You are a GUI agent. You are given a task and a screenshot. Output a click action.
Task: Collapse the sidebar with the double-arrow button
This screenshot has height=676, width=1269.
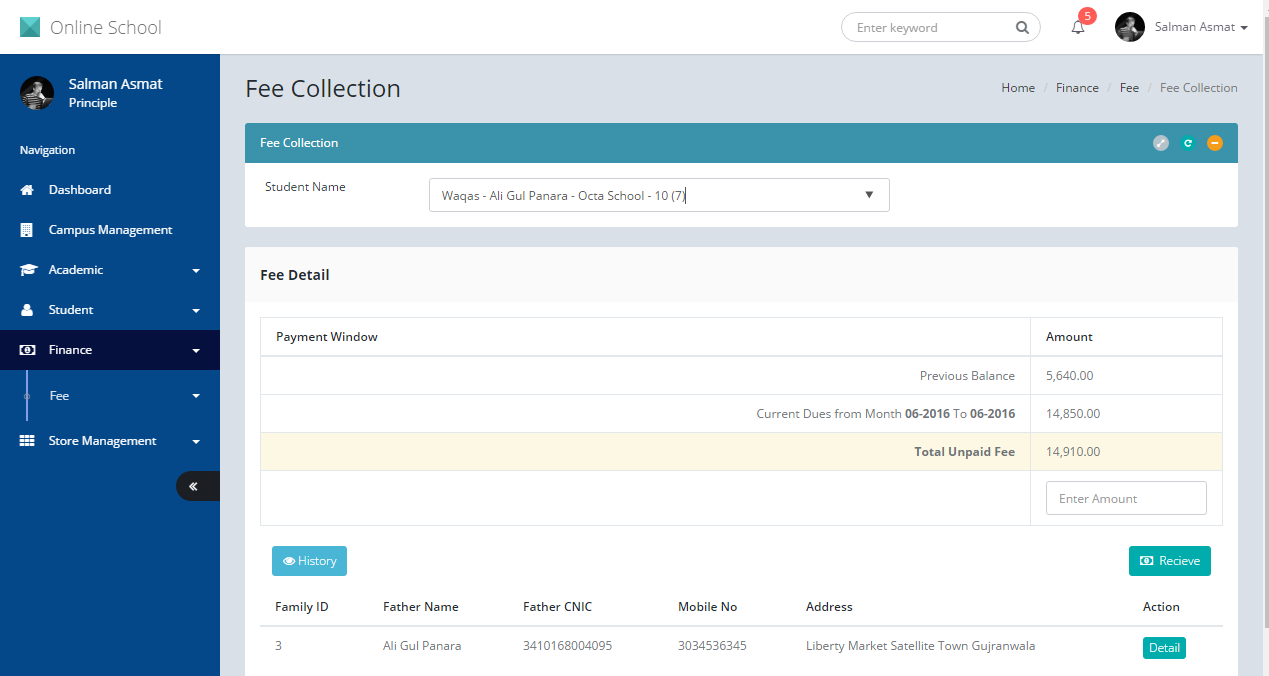click(x=195, y=486)
